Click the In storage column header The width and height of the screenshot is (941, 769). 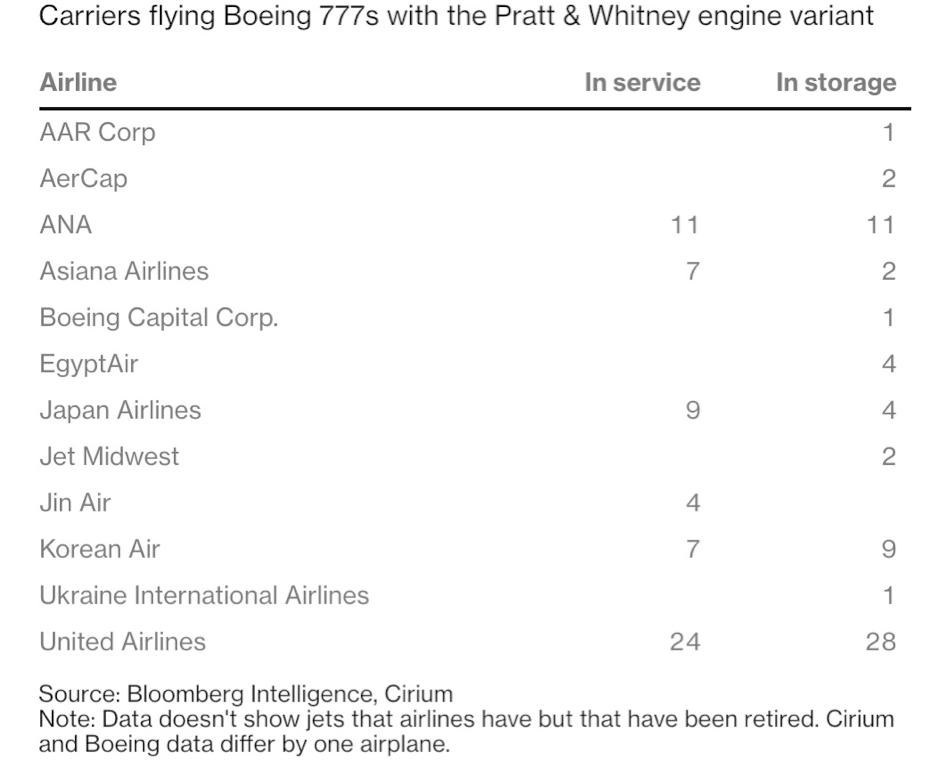(x=836, y=82)
